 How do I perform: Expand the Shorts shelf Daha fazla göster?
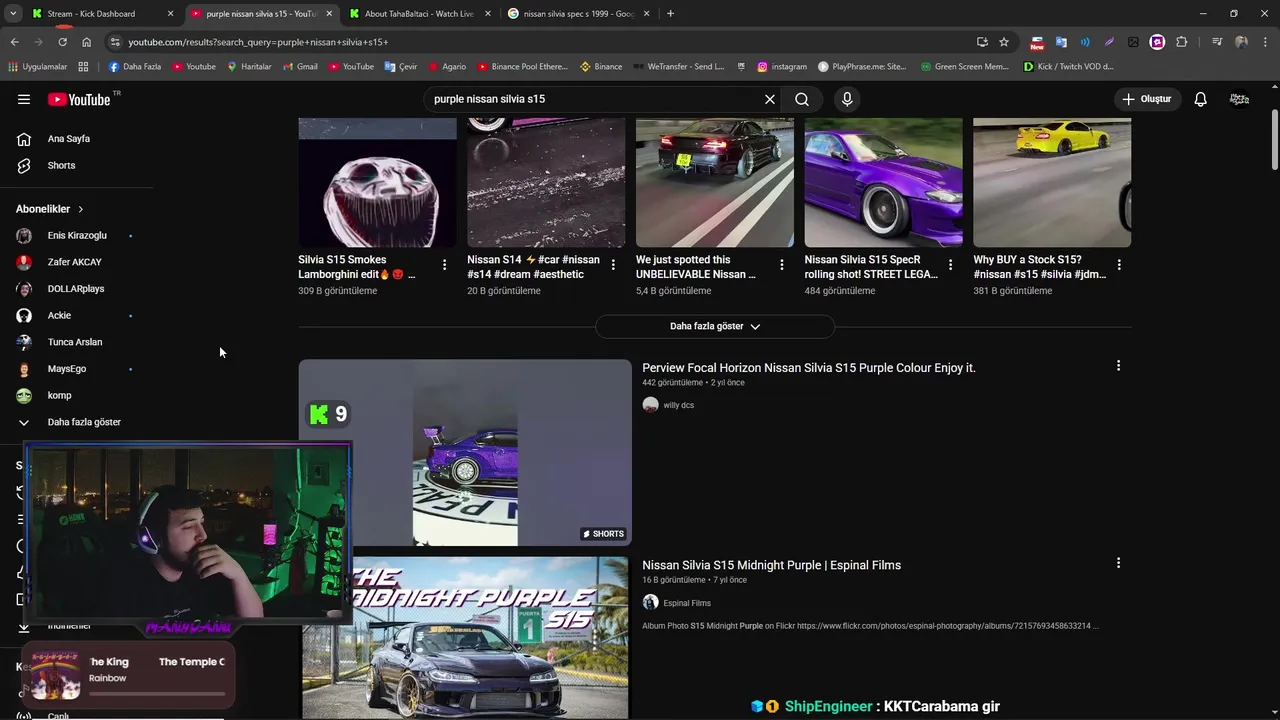715,326
